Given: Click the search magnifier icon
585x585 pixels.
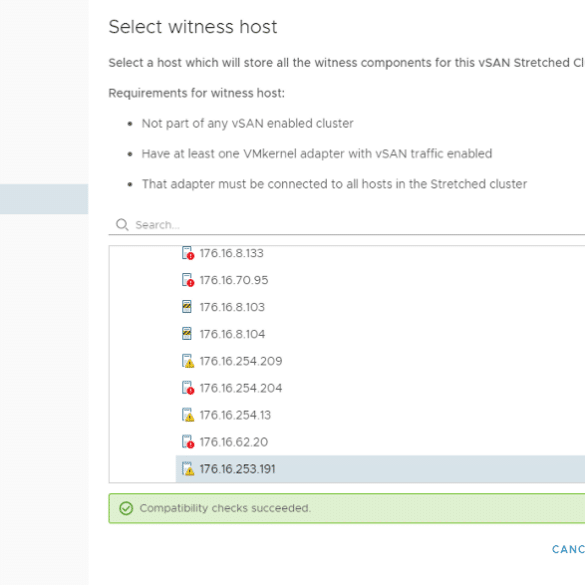Looking at the screenshot, I should [x=122, y=225].
